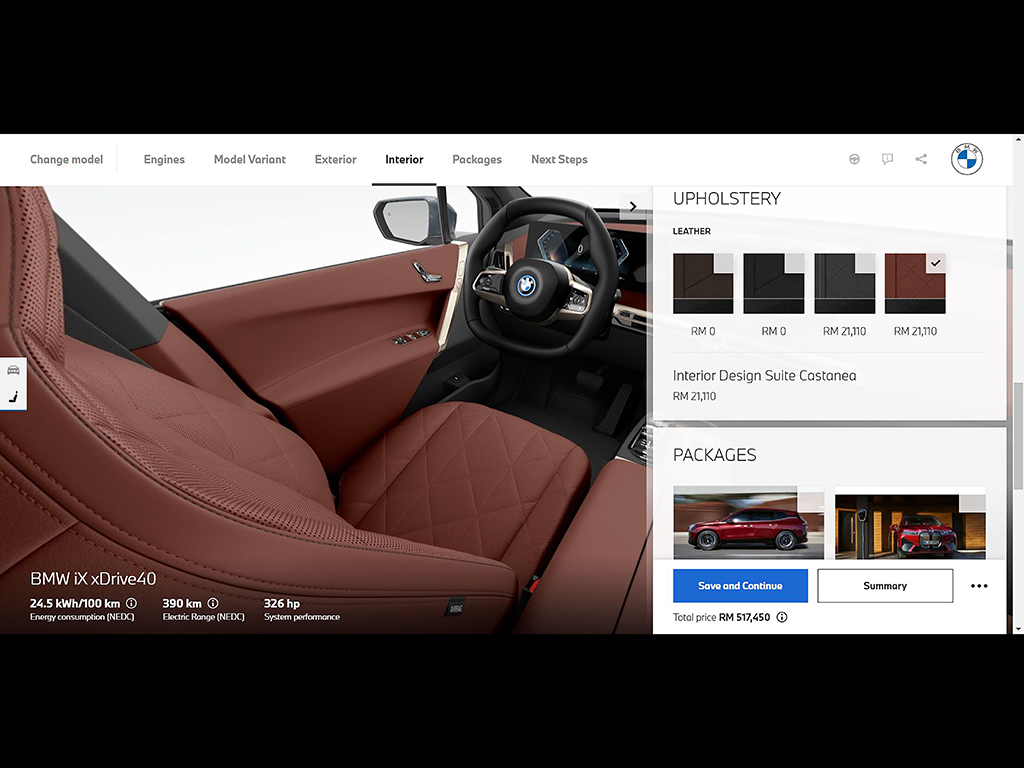Viewport: 1024px width, 768px height.
Task: Open the Engines tab
Action: 164,159
